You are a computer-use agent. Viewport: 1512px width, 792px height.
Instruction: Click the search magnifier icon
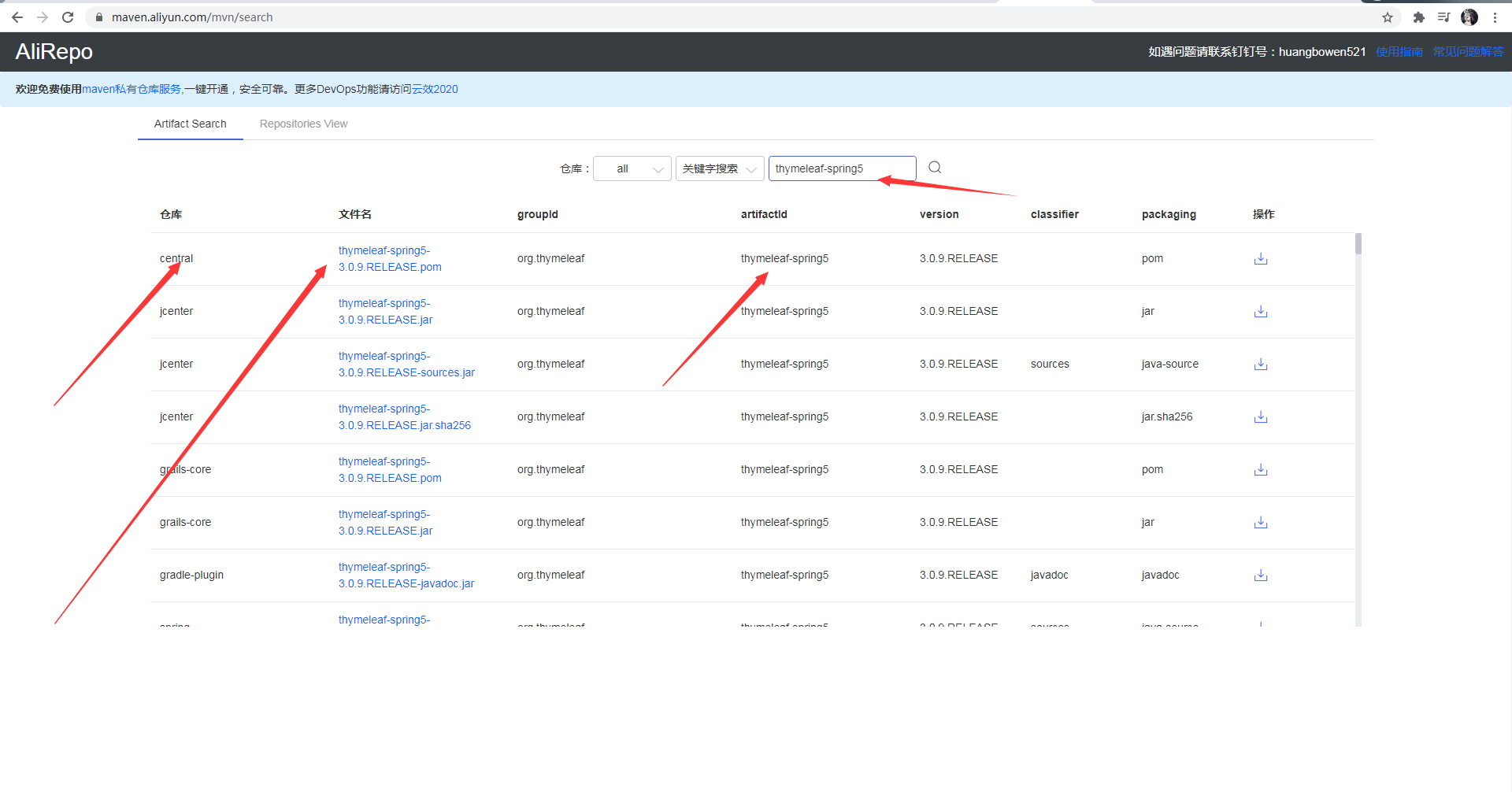point(935,168)
